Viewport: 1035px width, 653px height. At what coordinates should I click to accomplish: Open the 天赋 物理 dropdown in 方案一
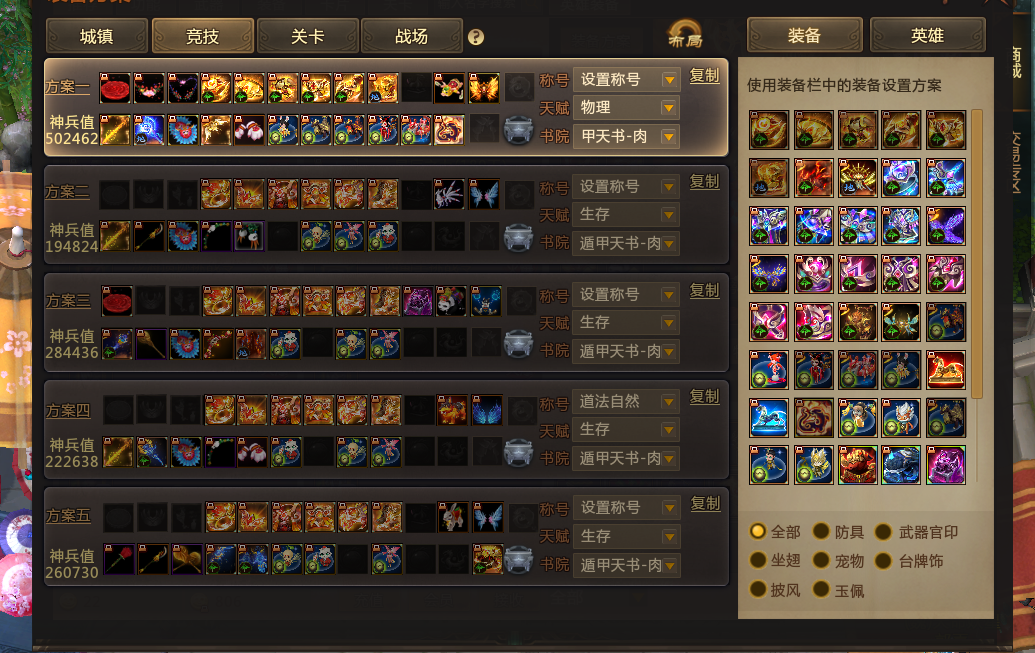[x=626, y=108]
